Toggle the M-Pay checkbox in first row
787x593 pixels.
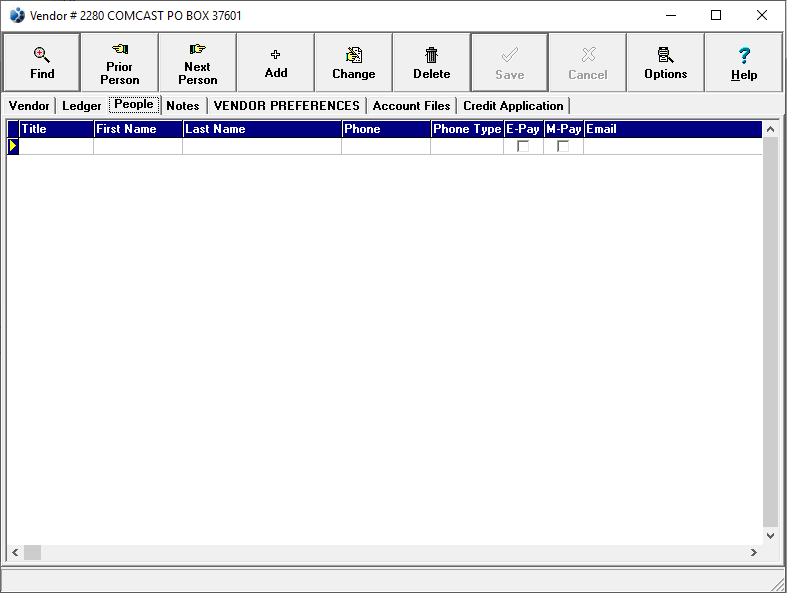coord(563,146)
